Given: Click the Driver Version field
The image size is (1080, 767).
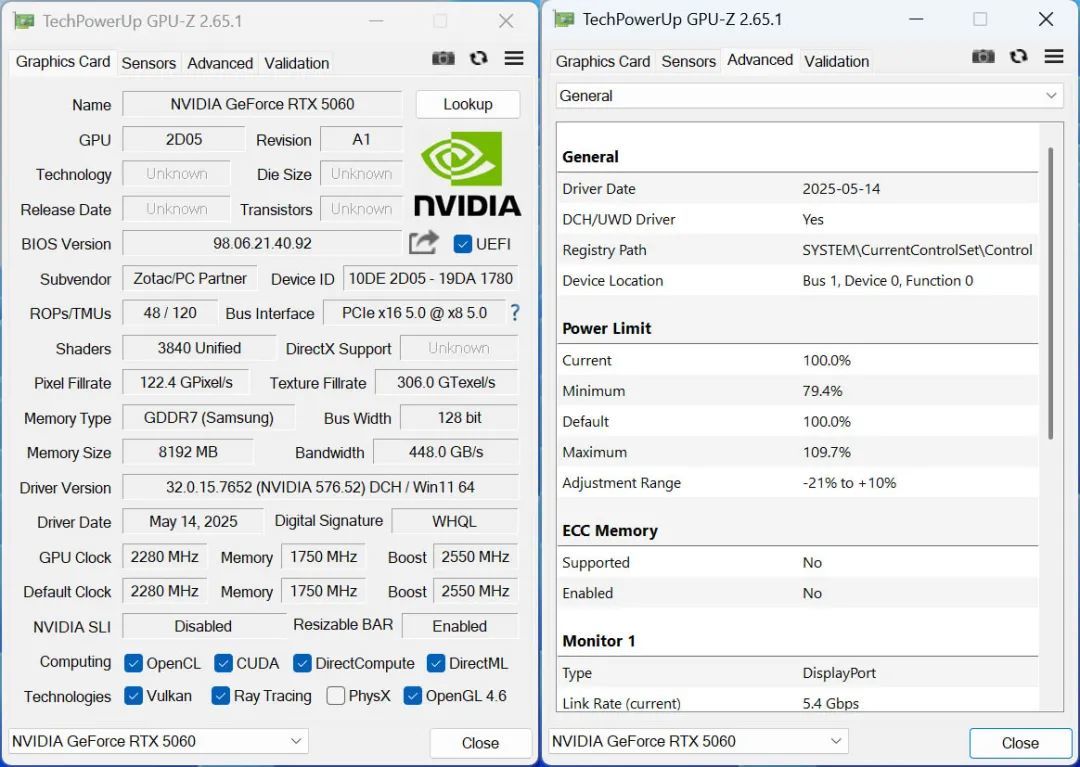Looking at the screenshot, I should pos(320,487).
